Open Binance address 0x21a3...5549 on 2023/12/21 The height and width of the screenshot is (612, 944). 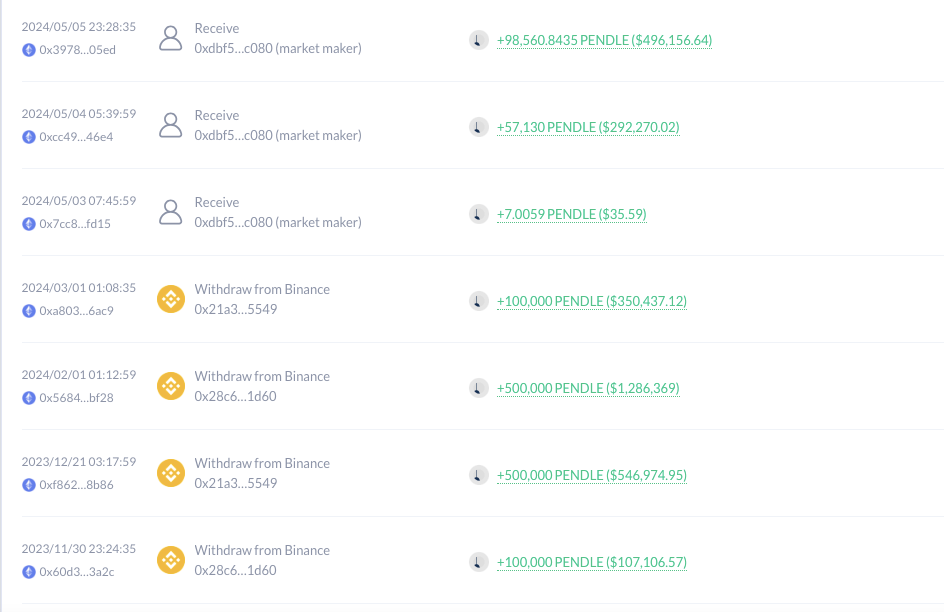click(236, 483)
